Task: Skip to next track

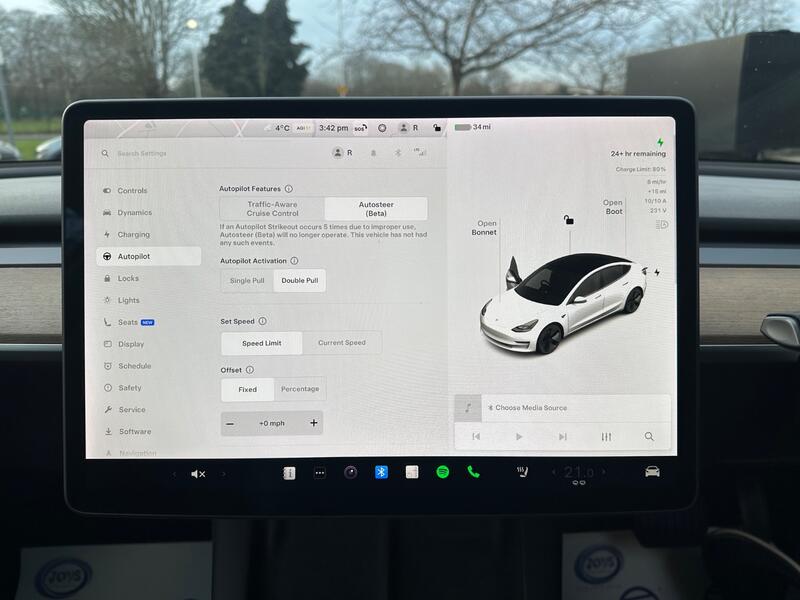Action: pos(563,437)
